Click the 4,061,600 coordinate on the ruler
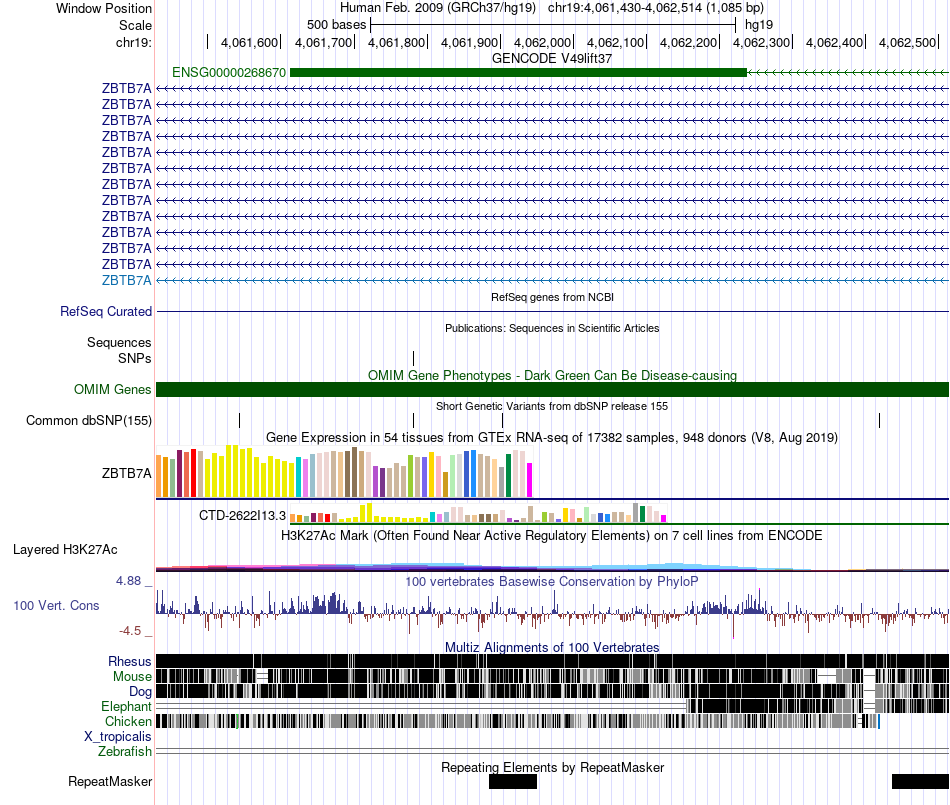Viewport: 950px width, 805px height. click(x=249, y=42)
